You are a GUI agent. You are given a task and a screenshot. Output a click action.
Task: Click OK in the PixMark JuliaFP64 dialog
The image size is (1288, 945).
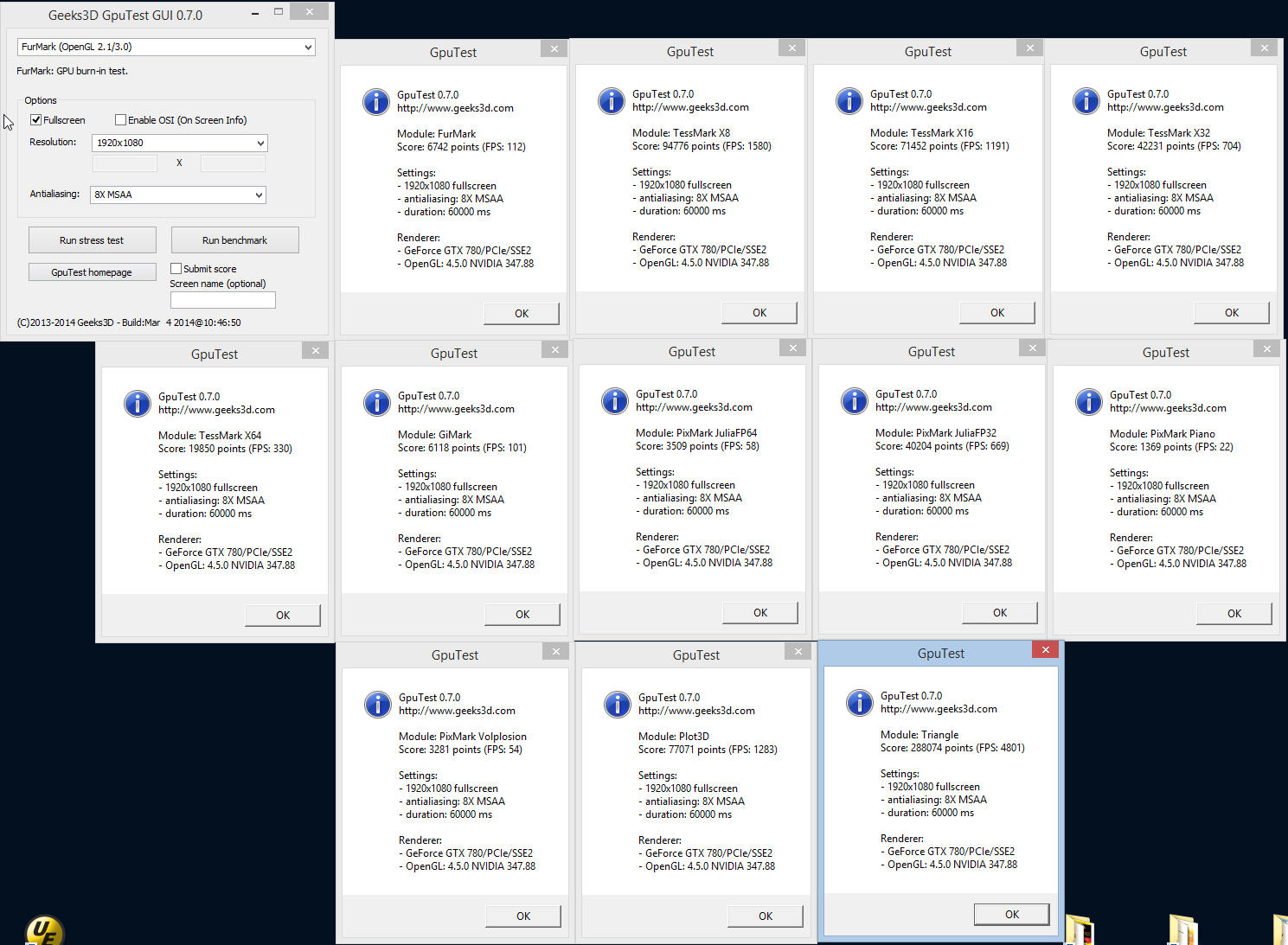[x=760, y=613]
